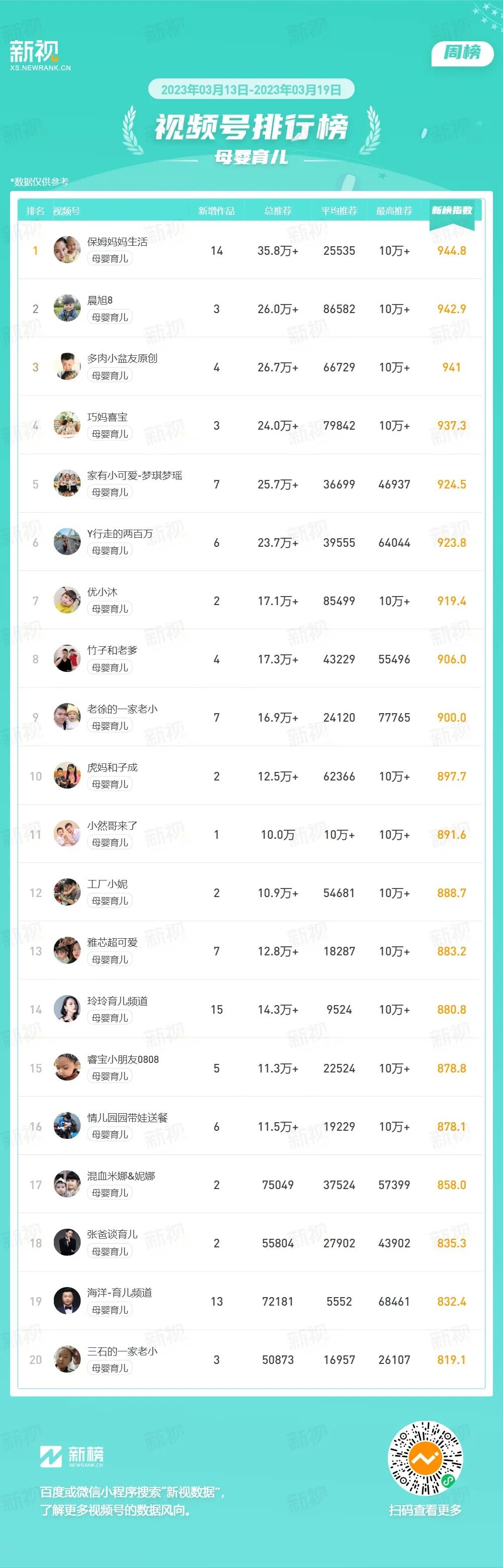Click the 母婴育儿 tag under 玲玲育儿频道

110,1018
